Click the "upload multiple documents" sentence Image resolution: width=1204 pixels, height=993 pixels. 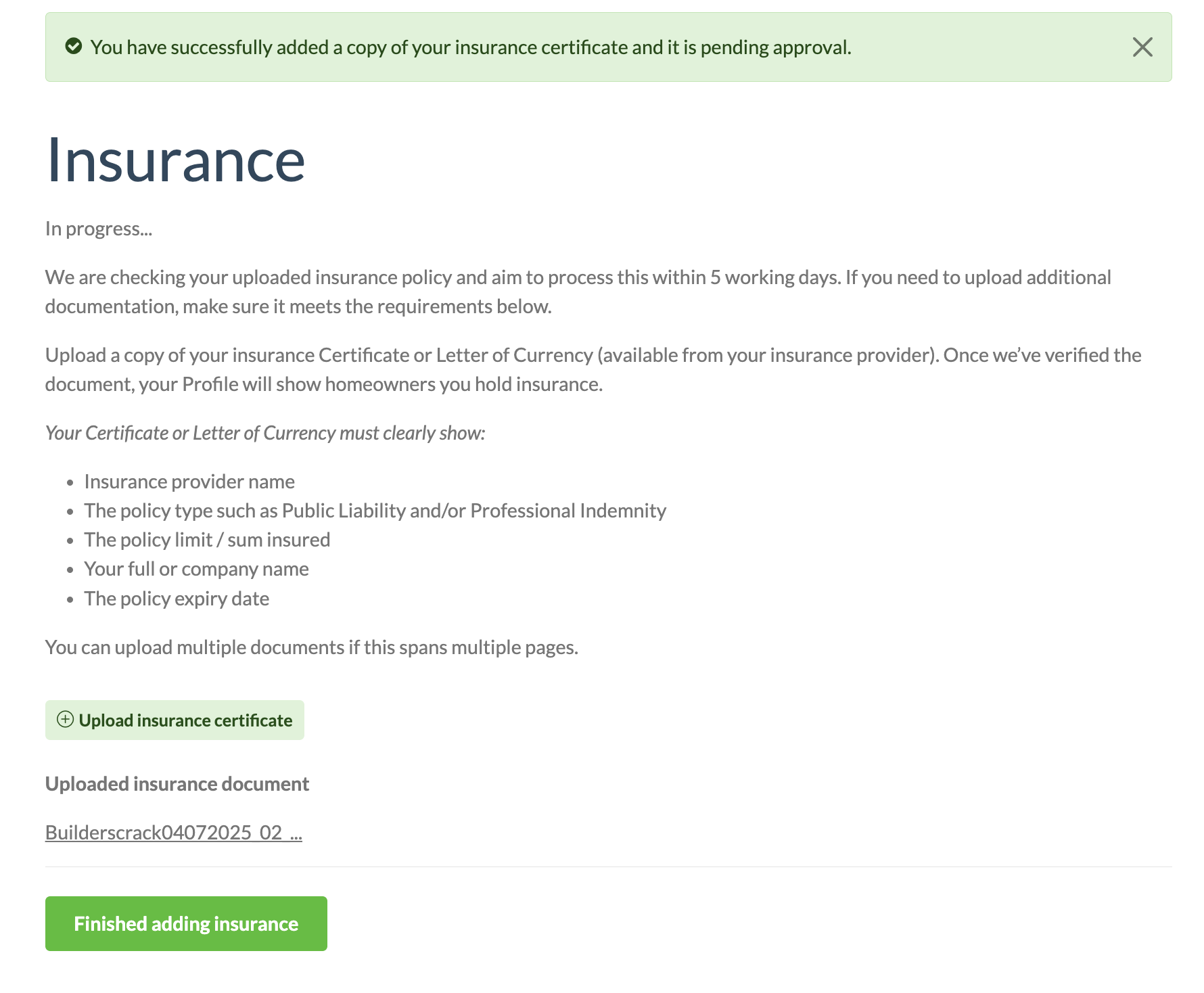pyautogui.click(x=311, y=647)
